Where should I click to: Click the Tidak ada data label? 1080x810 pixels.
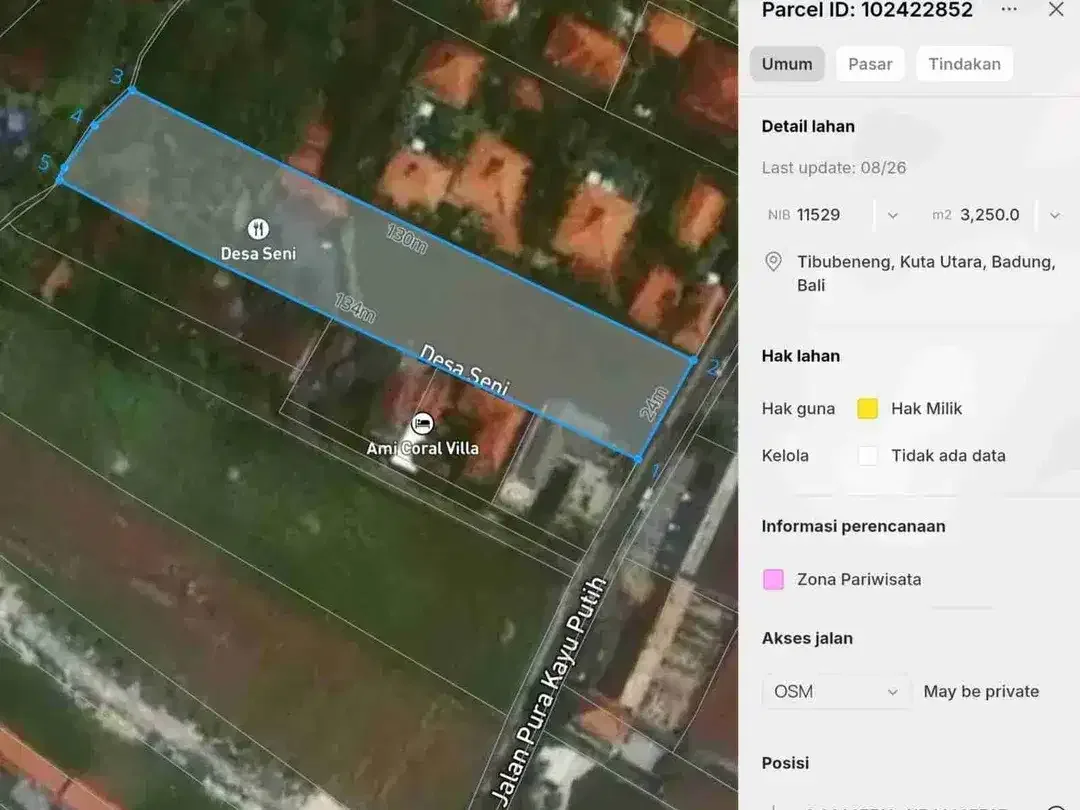(948, 455)
